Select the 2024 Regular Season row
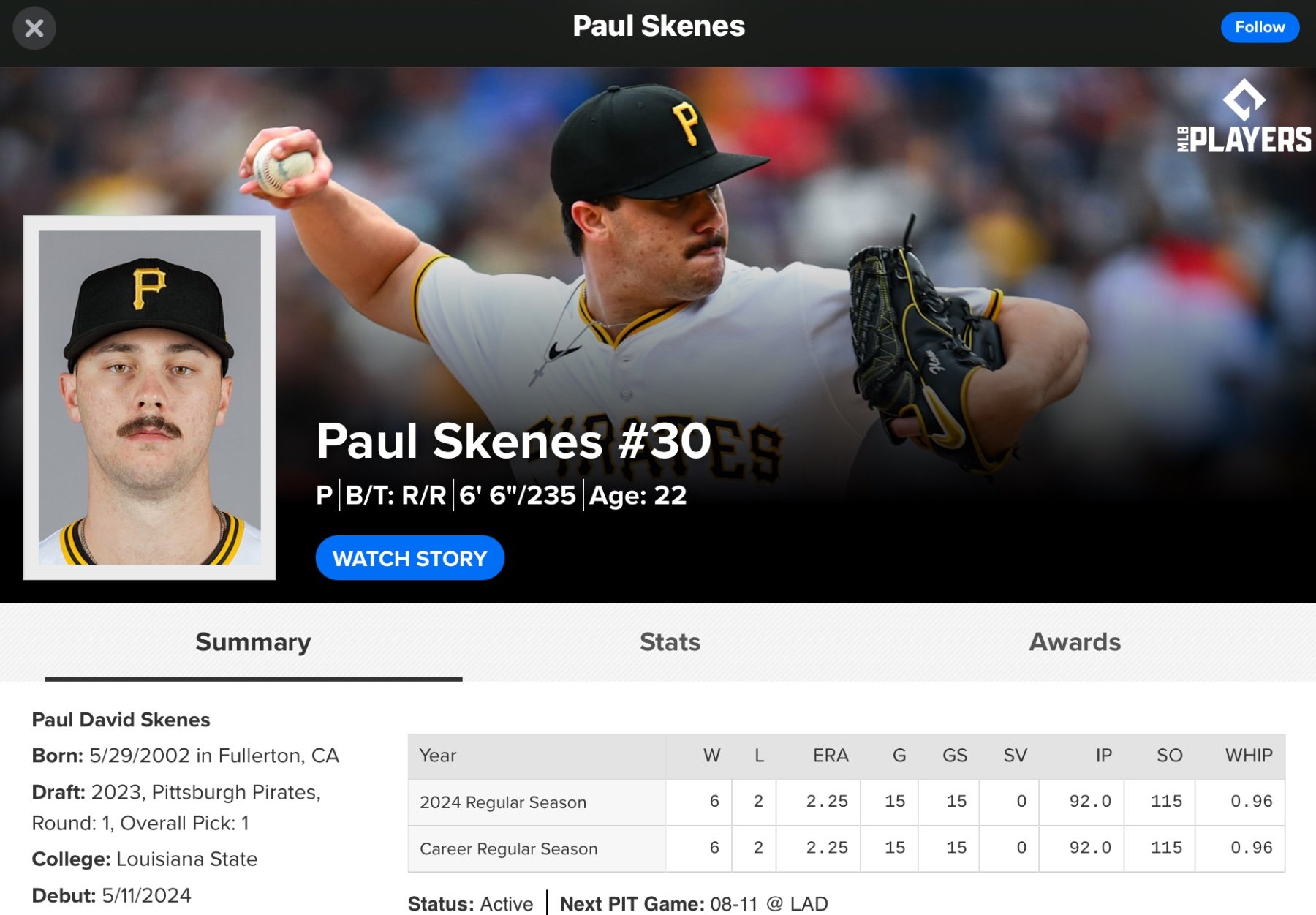Screen dimensions: 1316x915 click(x=503, y=802)
